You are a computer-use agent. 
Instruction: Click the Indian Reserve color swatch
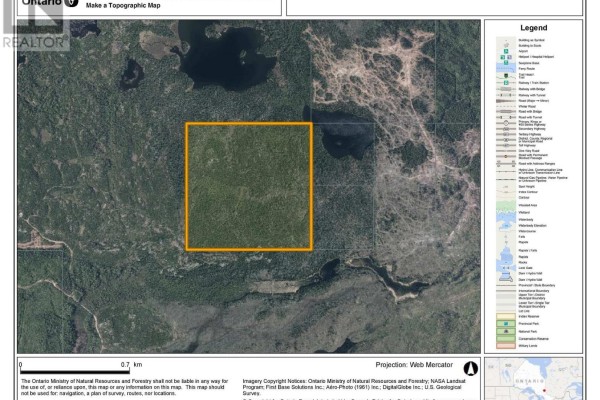point(506,316)
